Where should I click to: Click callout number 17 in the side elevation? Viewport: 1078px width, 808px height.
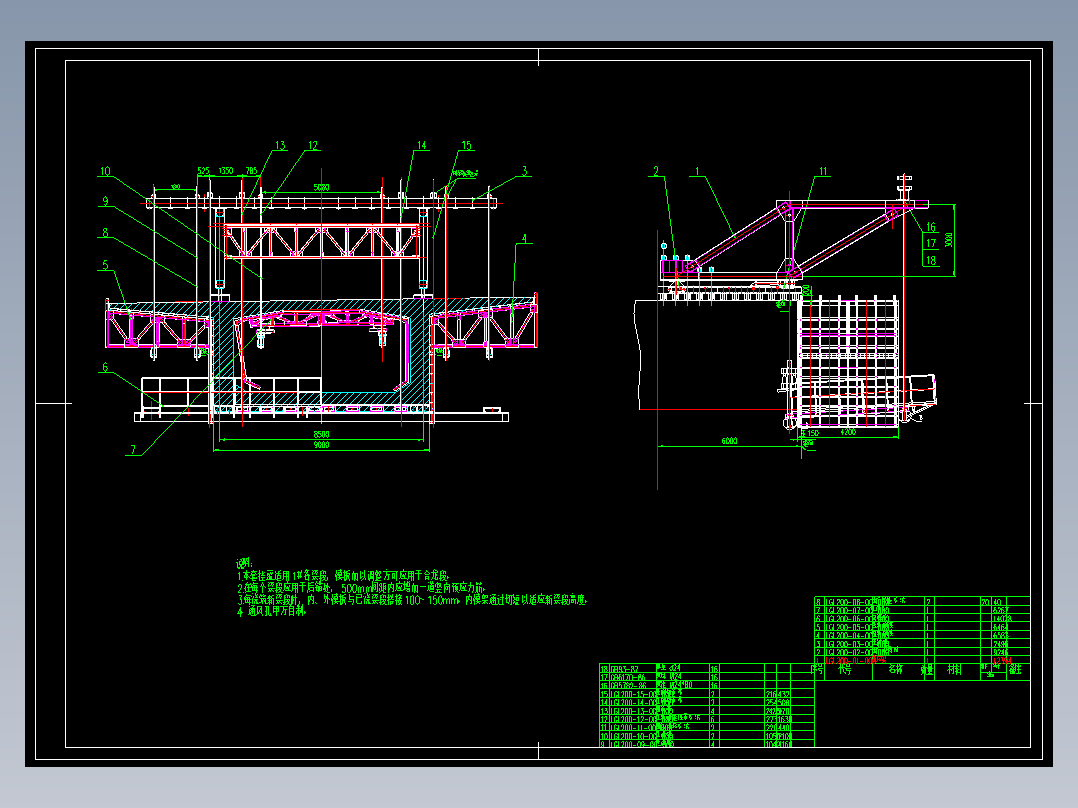point(931,243)
